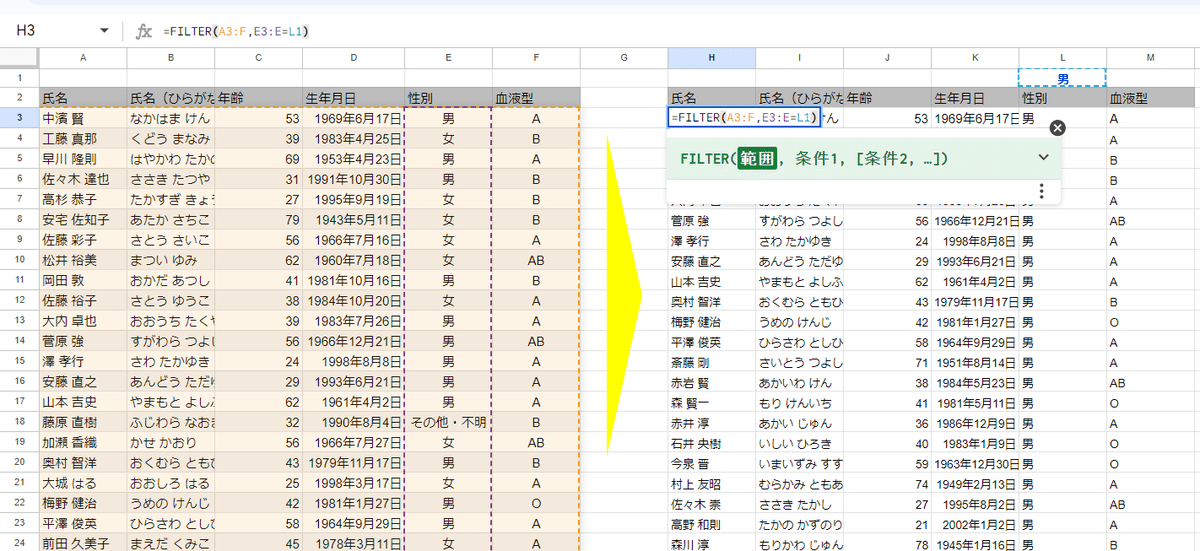Select row 10 header
Viewport: 1200px width, 551px height.
click(x=19, y=260)
